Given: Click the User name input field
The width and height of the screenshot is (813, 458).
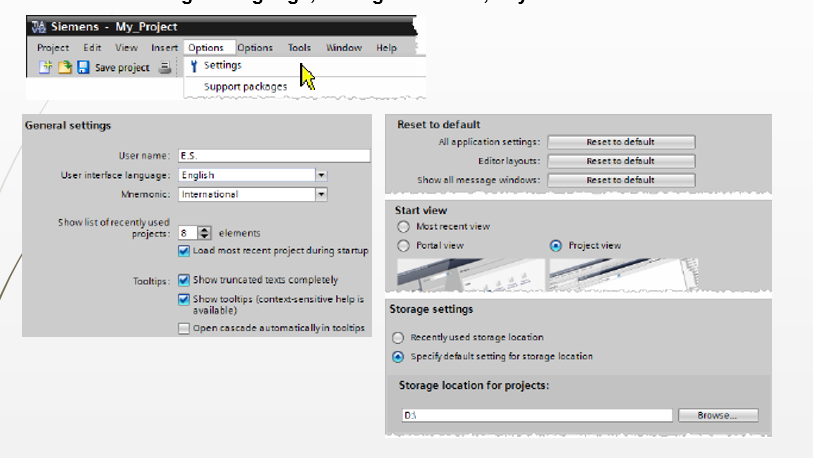Looking at the screenshot, I should 274,156.
